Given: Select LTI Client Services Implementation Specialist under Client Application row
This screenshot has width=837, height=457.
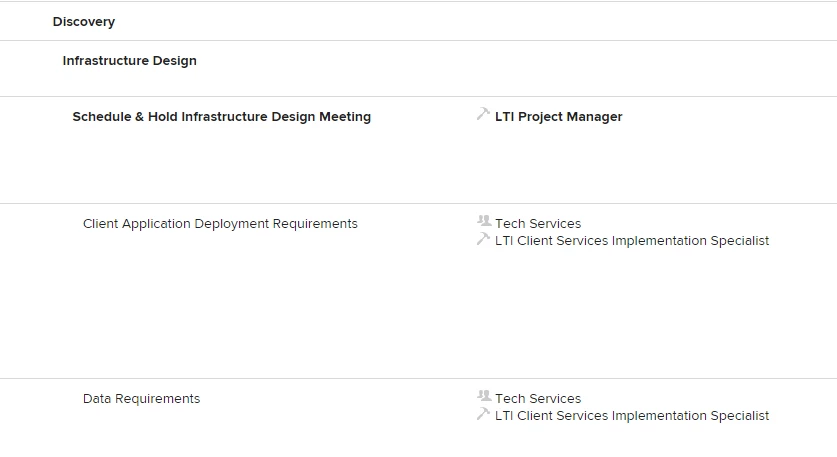Looking at the screenshot, I should pos(631,241).
